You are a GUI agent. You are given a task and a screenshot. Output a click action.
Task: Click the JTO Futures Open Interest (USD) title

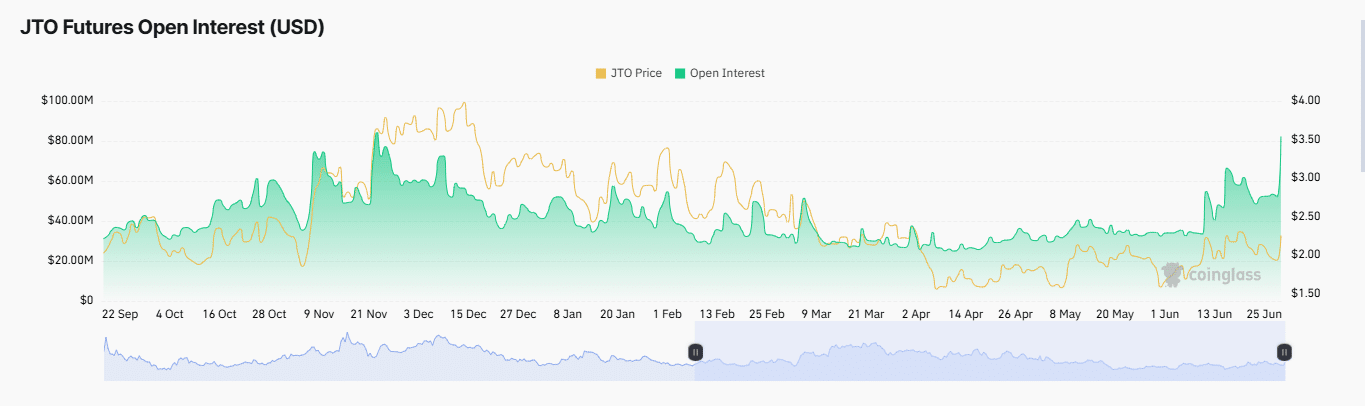tap(172, 28)
